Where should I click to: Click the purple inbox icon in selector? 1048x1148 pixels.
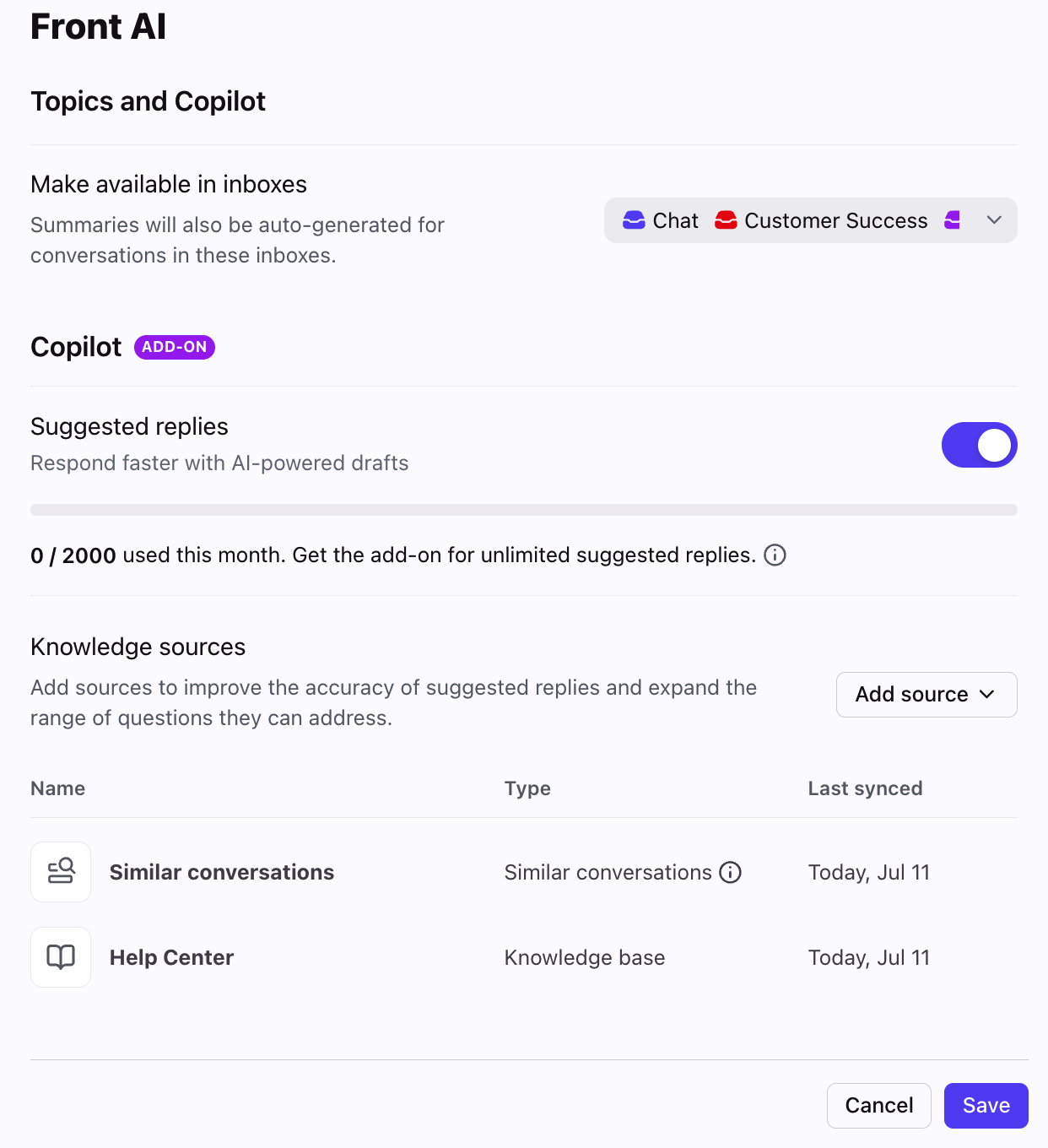coord(953,220)
